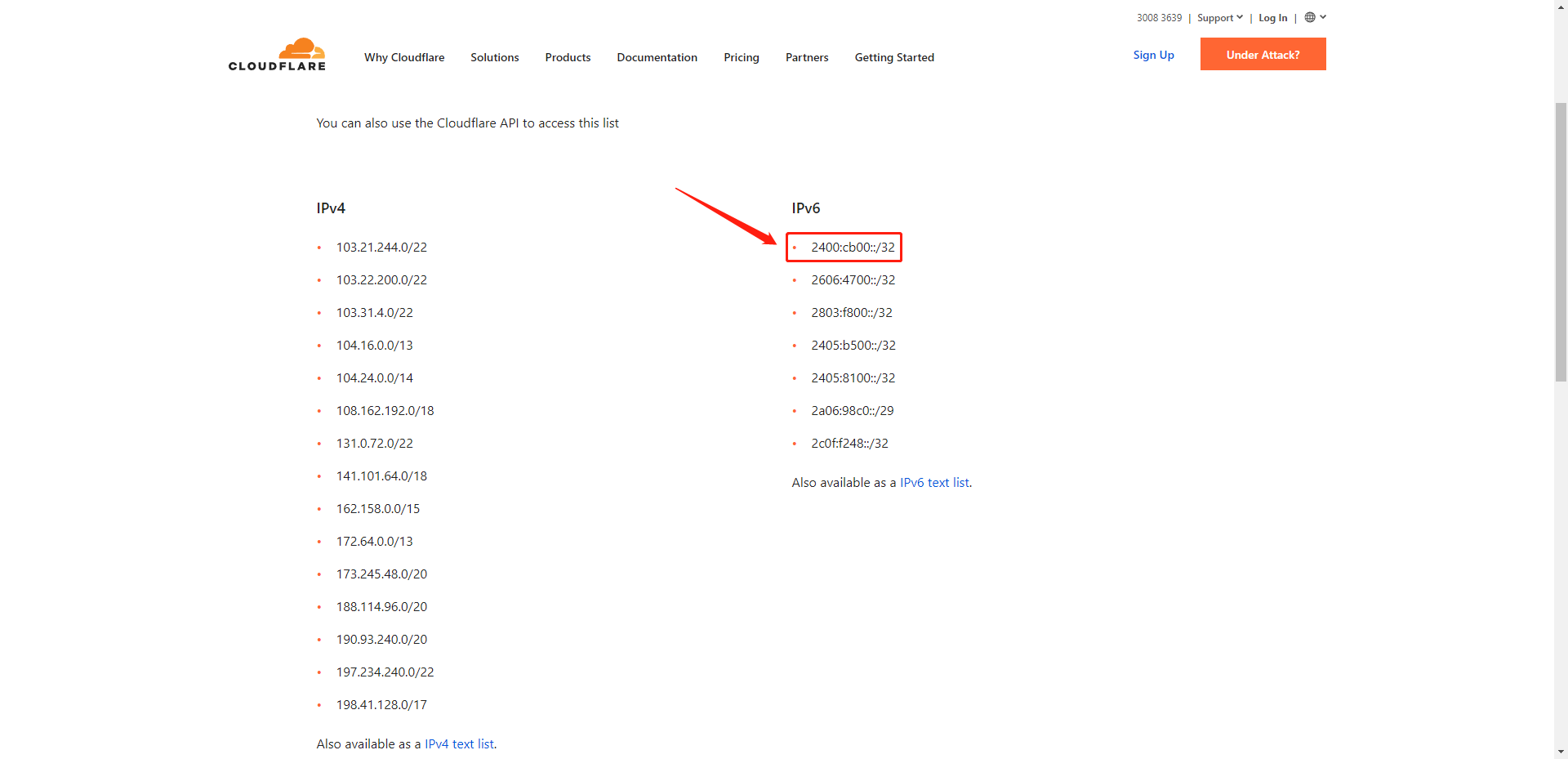Click the scrollbar down arrow
Image resolution: width=1568 pixels, height=759 pixels.
pyautogui.click(x=1561, y=751)
